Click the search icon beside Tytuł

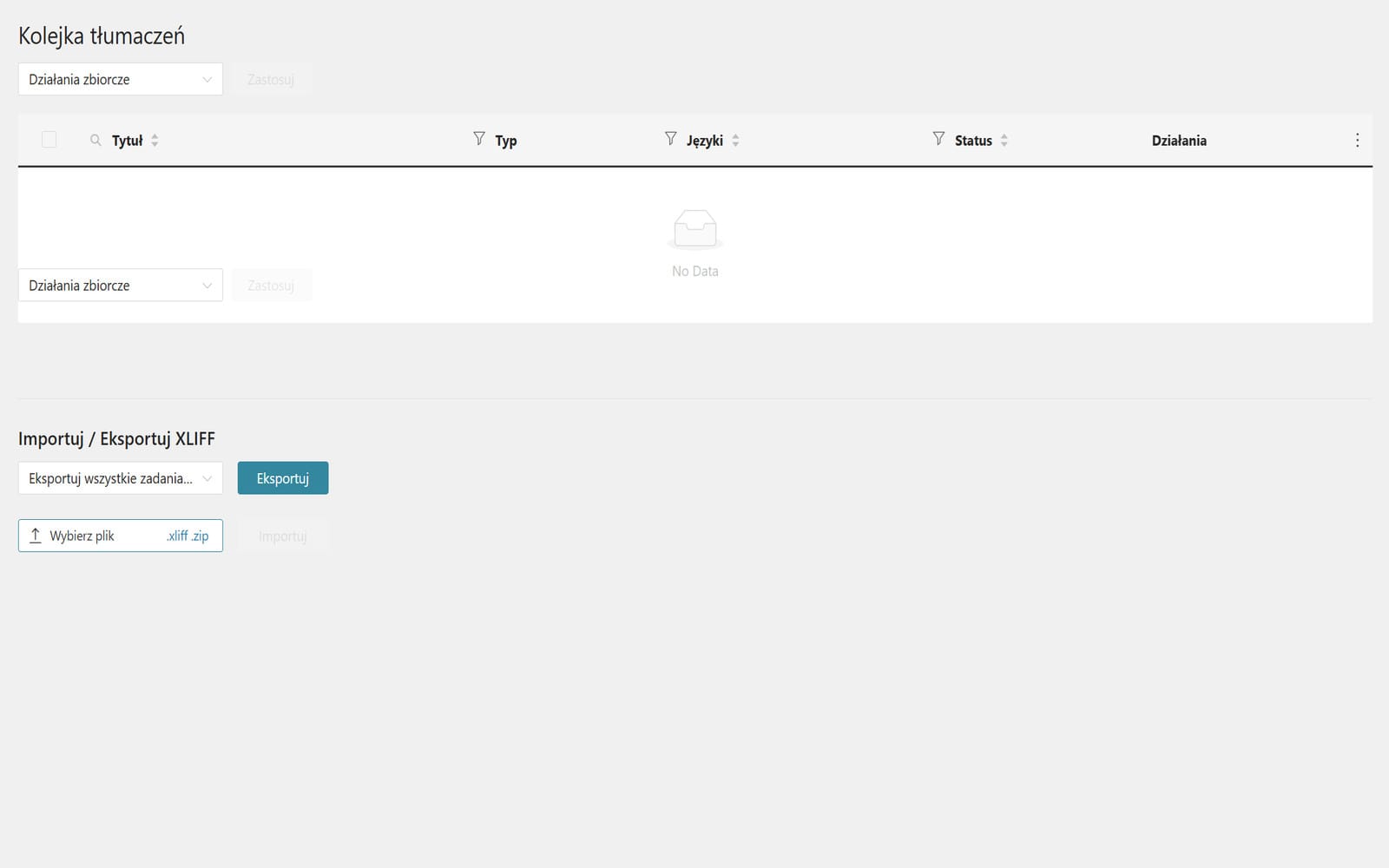tap(95, 140)
